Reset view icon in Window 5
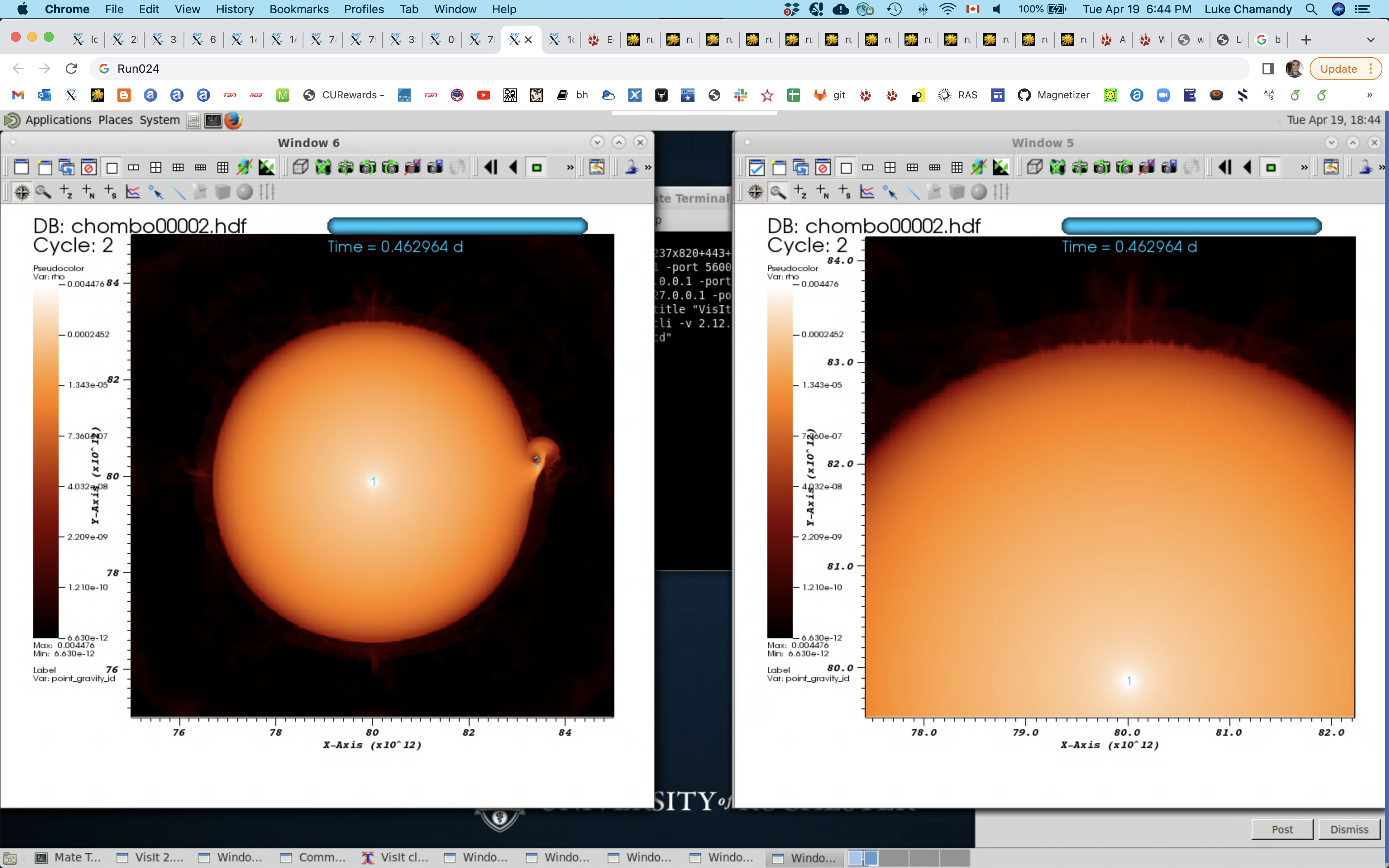1389x868 pixels. (x=1057, y=167)
